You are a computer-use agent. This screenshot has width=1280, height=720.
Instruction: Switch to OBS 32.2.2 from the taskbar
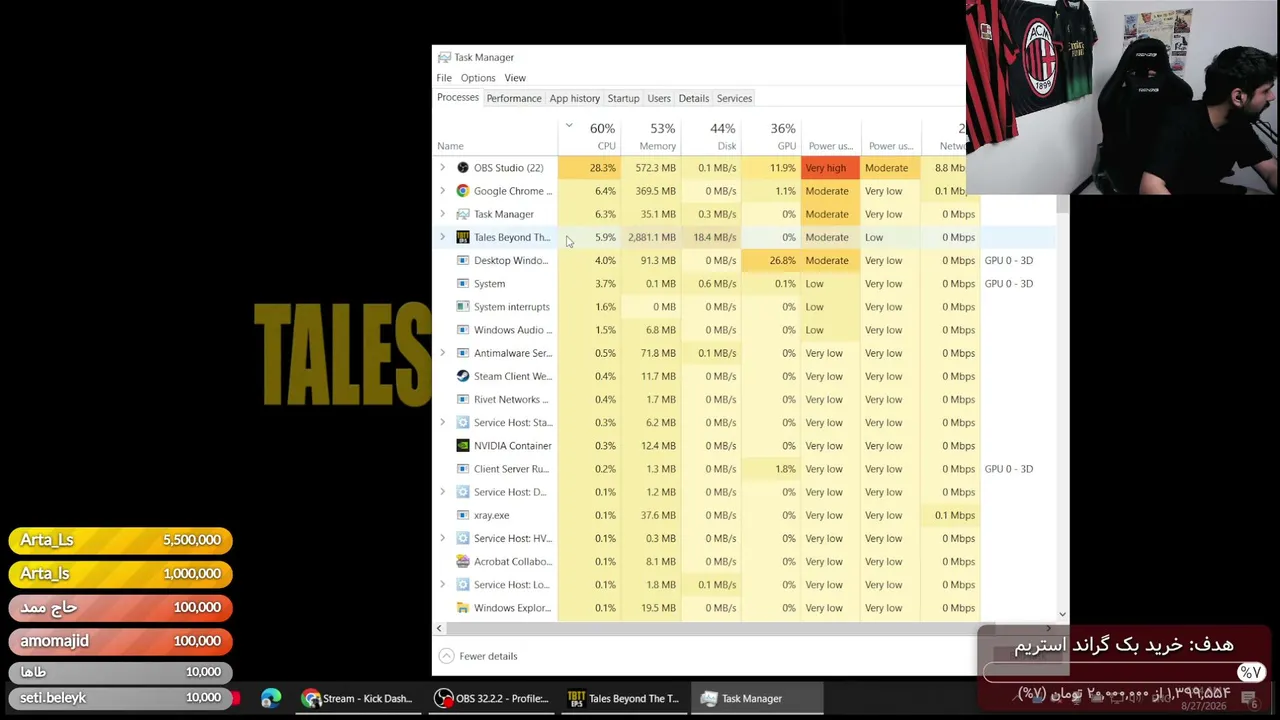tap(491, 699)
